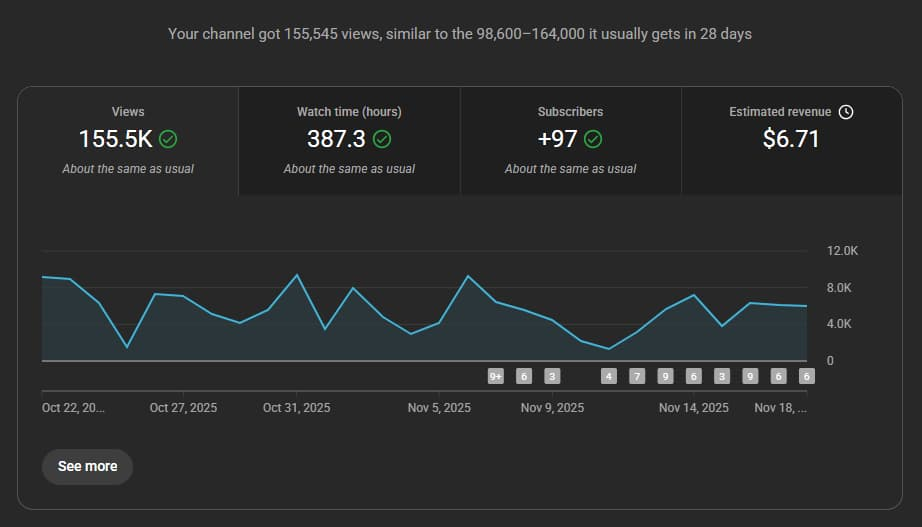
Task: Open the Subscribers metric tab
Action: click(x=570, y=140)
